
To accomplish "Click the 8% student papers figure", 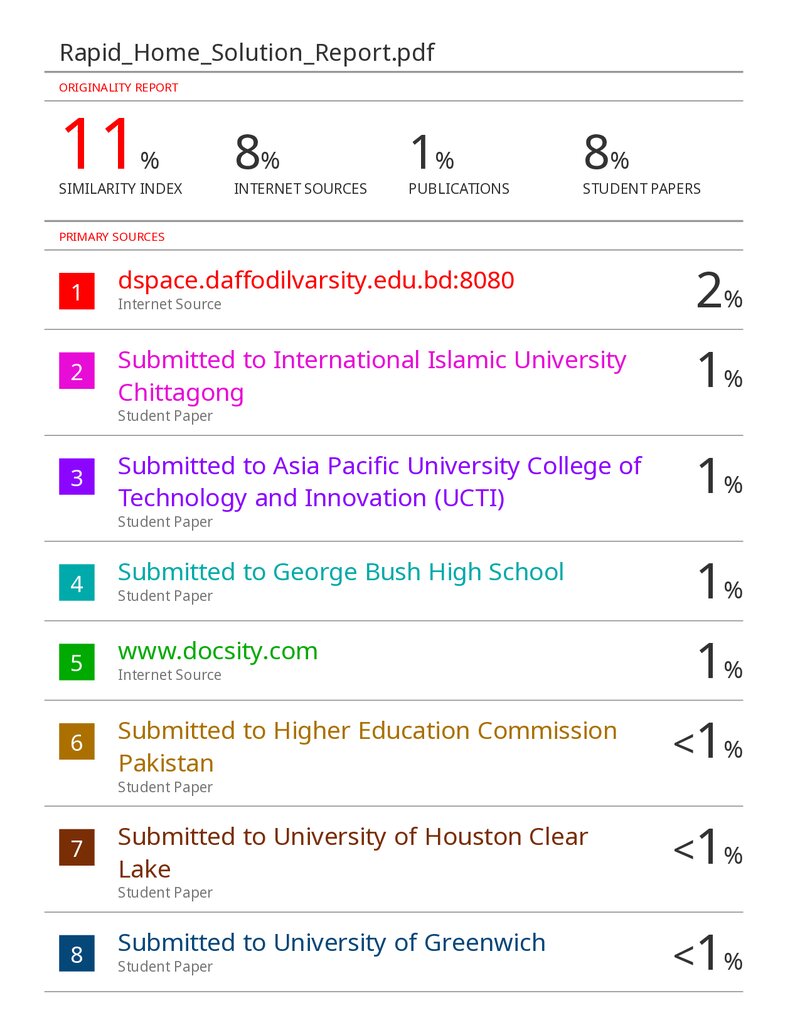I will pos(606,152).
